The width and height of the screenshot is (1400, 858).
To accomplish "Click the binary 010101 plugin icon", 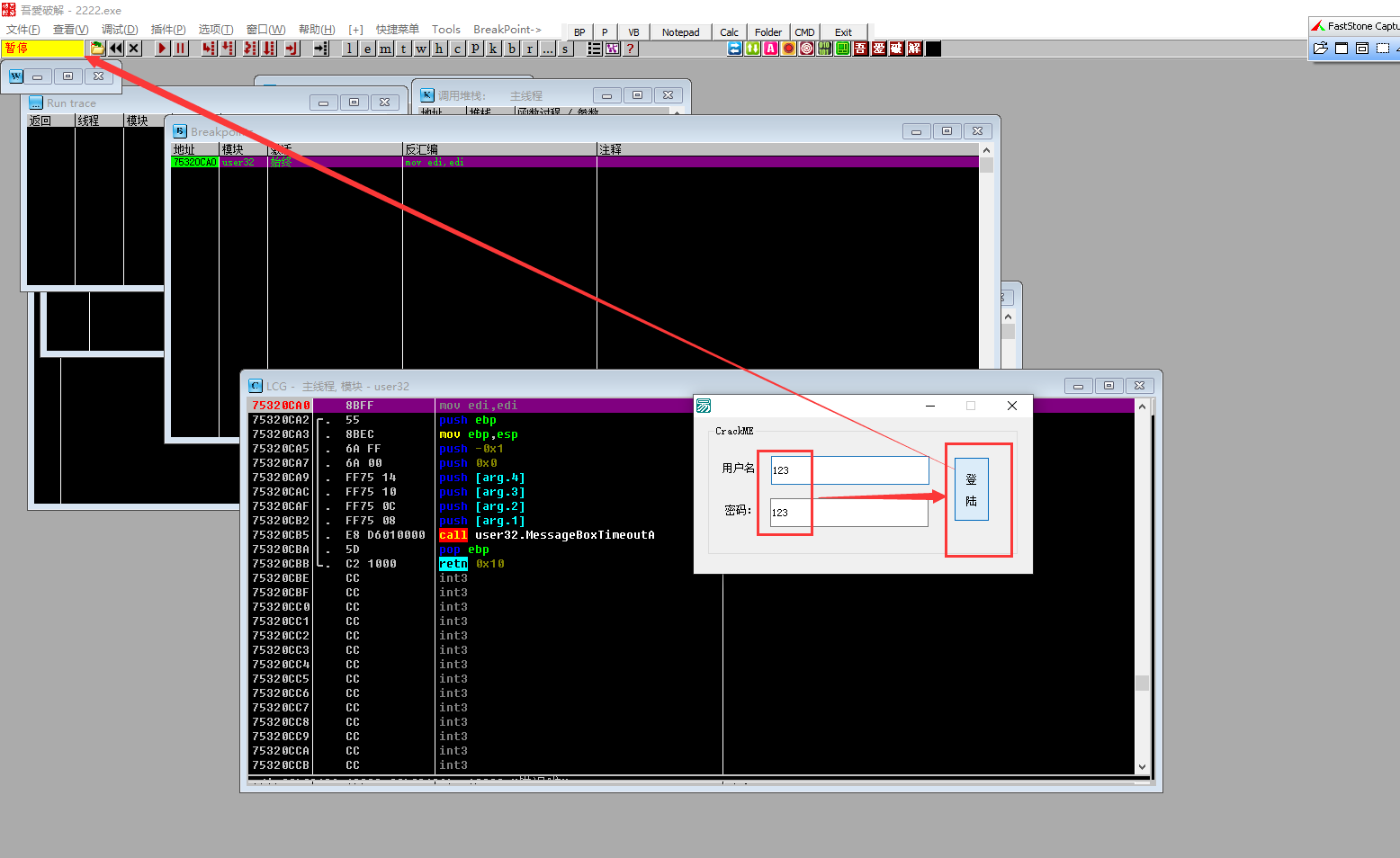I will tap(825, 49).
